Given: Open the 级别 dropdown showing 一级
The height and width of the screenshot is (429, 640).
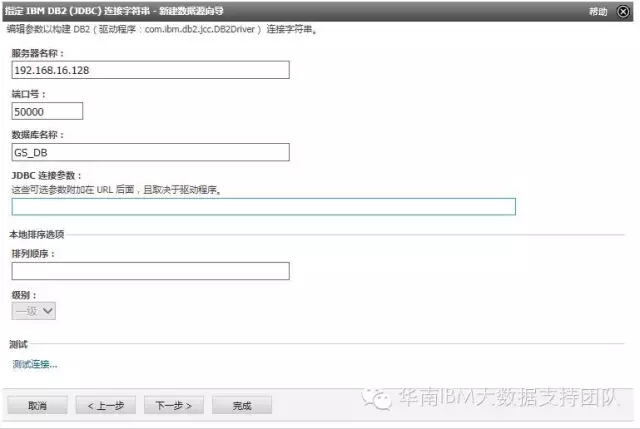Looking at the screenshot, I should [x=33, y=311].
